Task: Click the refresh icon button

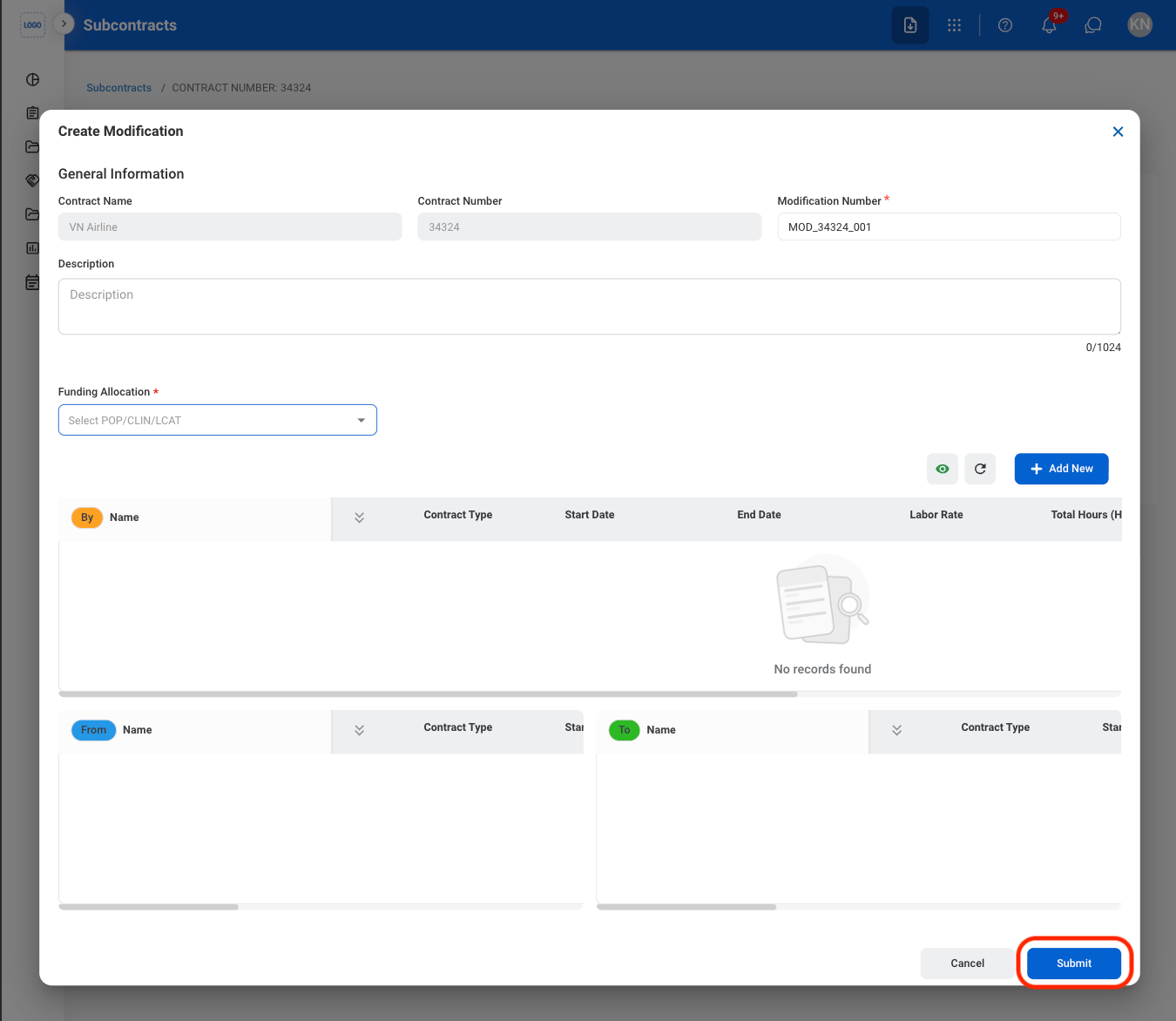Action: click(x=980, y=469)
